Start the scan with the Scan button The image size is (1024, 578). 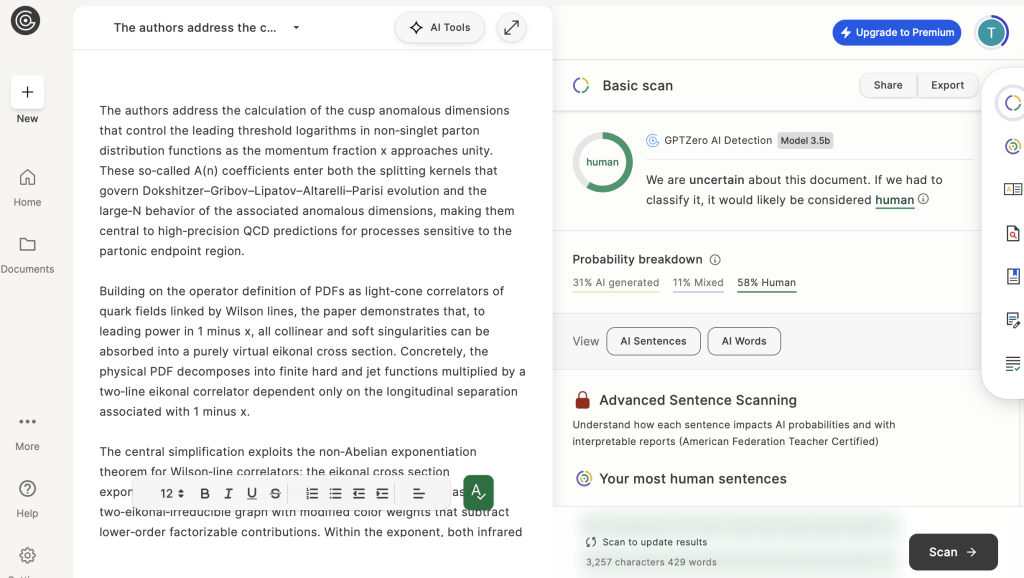point(953,552)
